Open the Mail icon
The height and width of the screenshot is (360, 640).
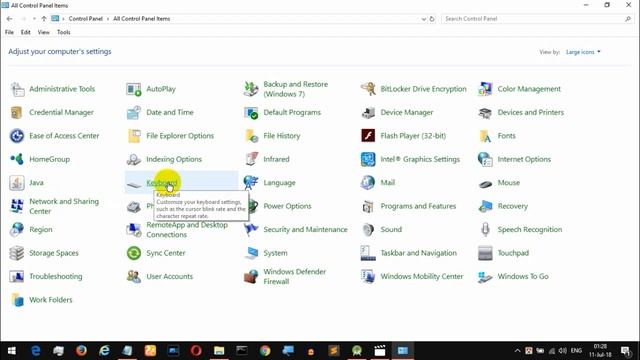[368, 182]
